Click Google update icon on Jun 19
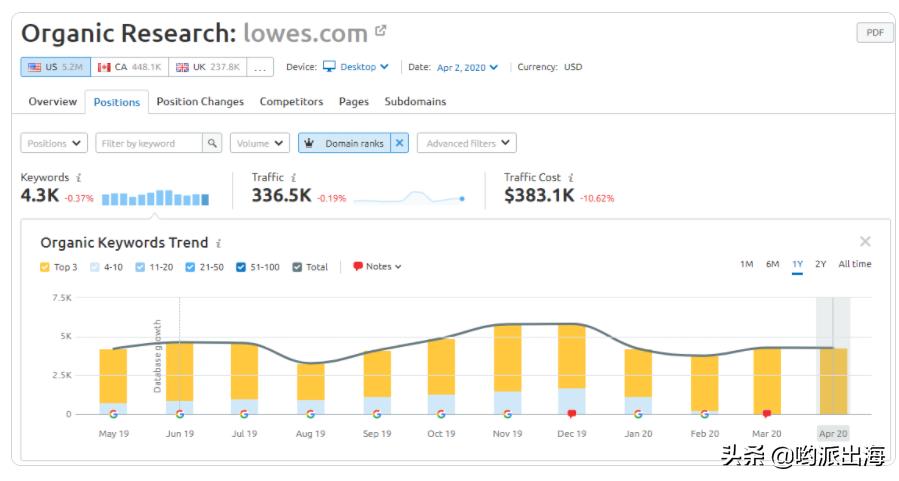The width and height of the screenshot is (899, 481). coord(180,413)
